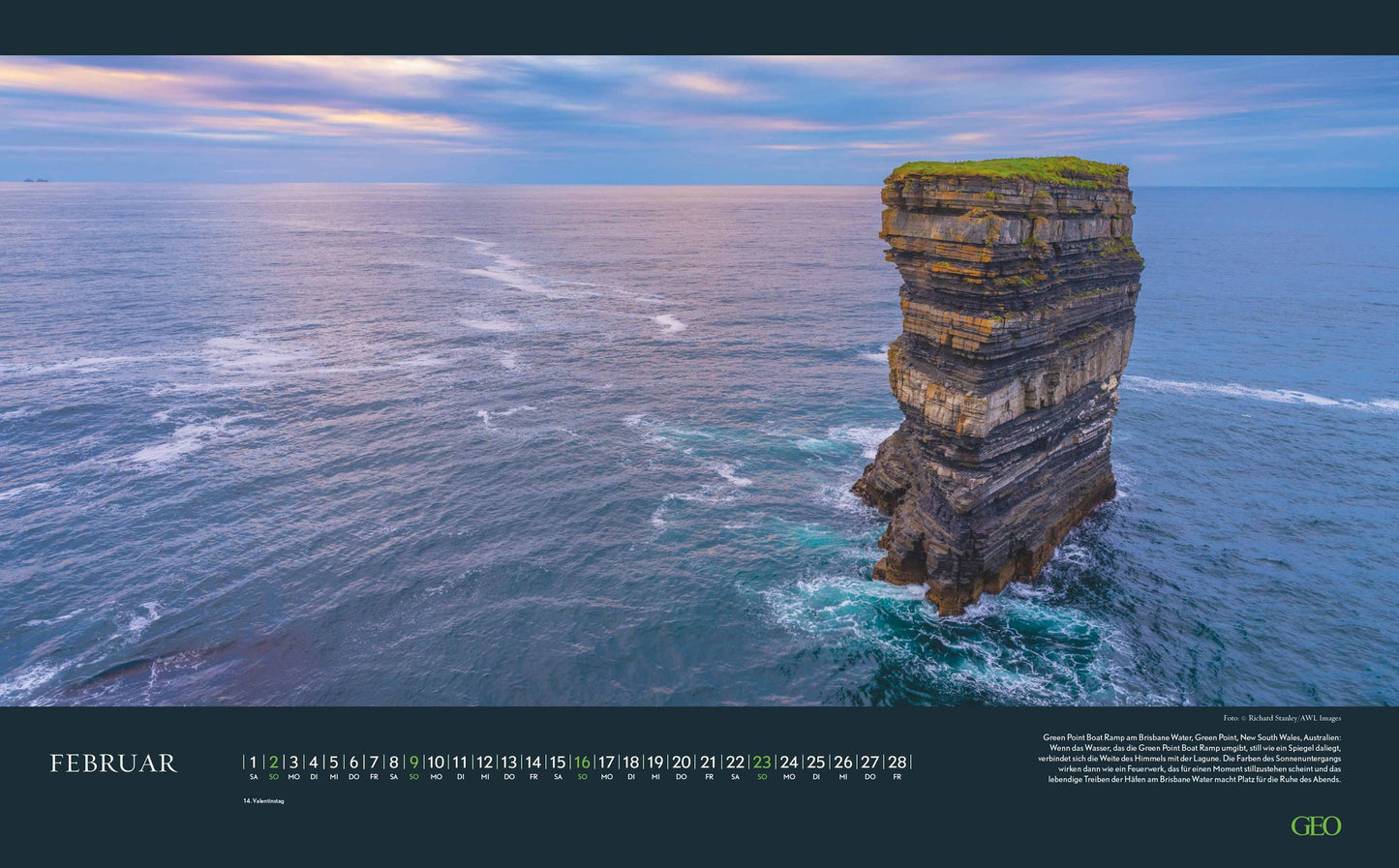Click the Richard Stanley photo credit
Viewport: 1399px width, 868px height.
[1282, 718]
